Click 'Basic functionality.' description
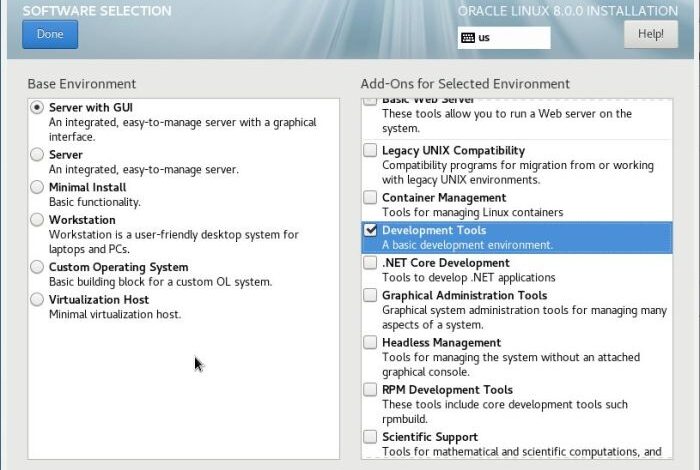 click(95, 202)
